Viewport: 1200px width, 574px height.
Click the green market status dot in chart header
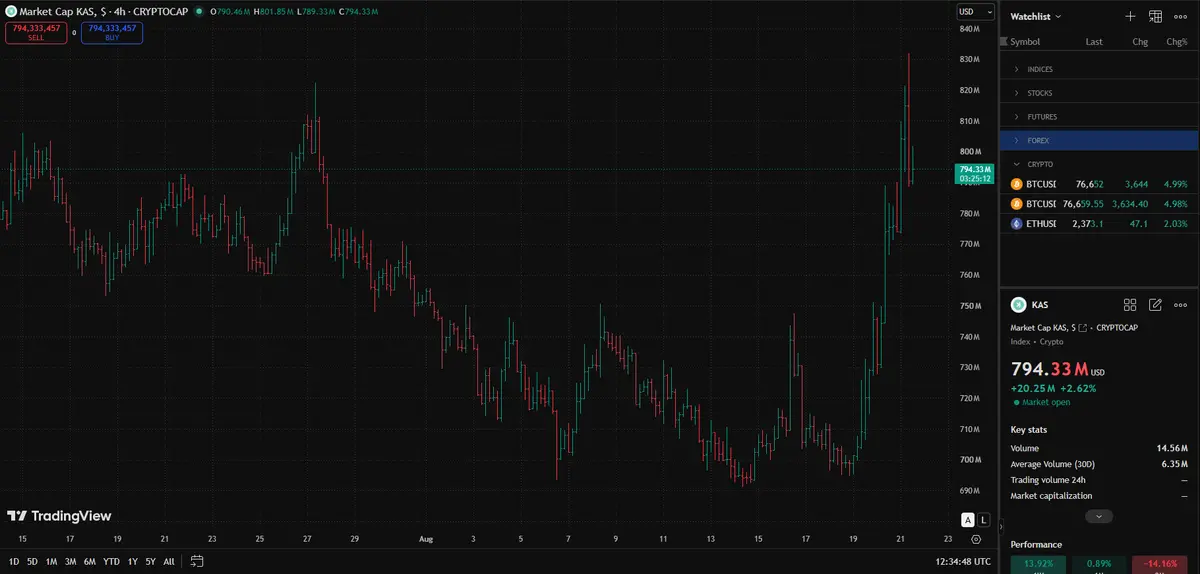pos(199,11)
